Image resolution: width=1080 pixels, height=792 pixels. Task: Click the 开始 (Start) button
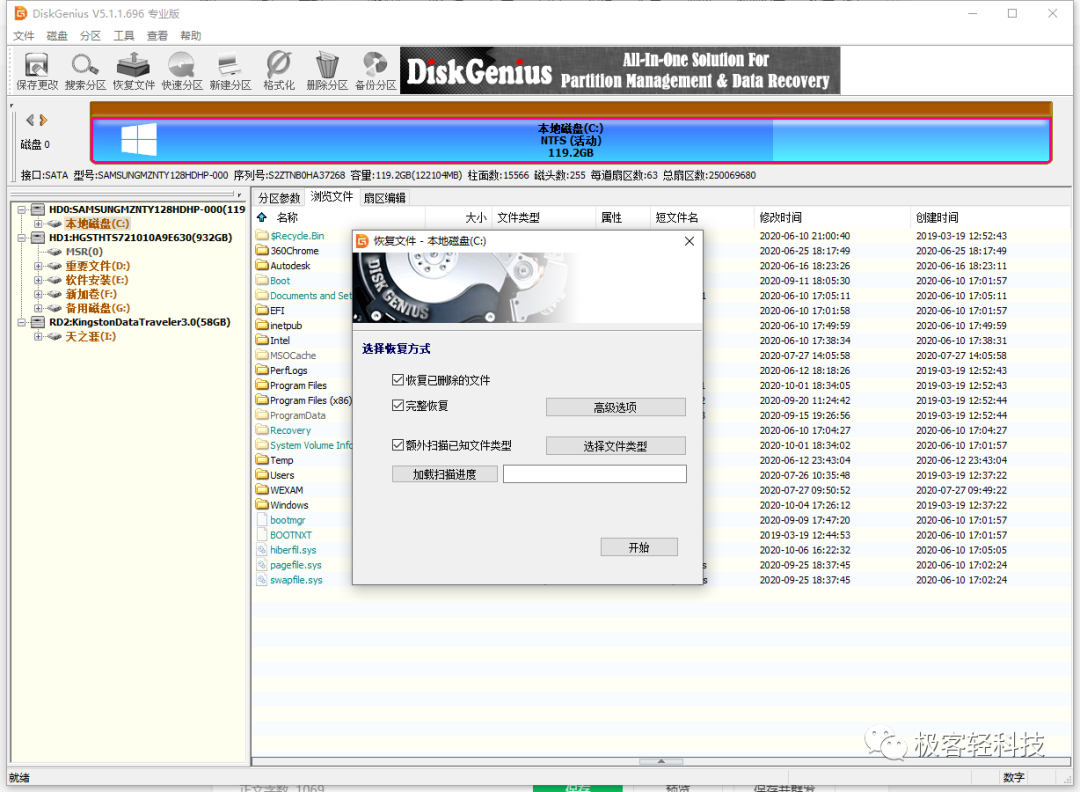coord(639,546)
